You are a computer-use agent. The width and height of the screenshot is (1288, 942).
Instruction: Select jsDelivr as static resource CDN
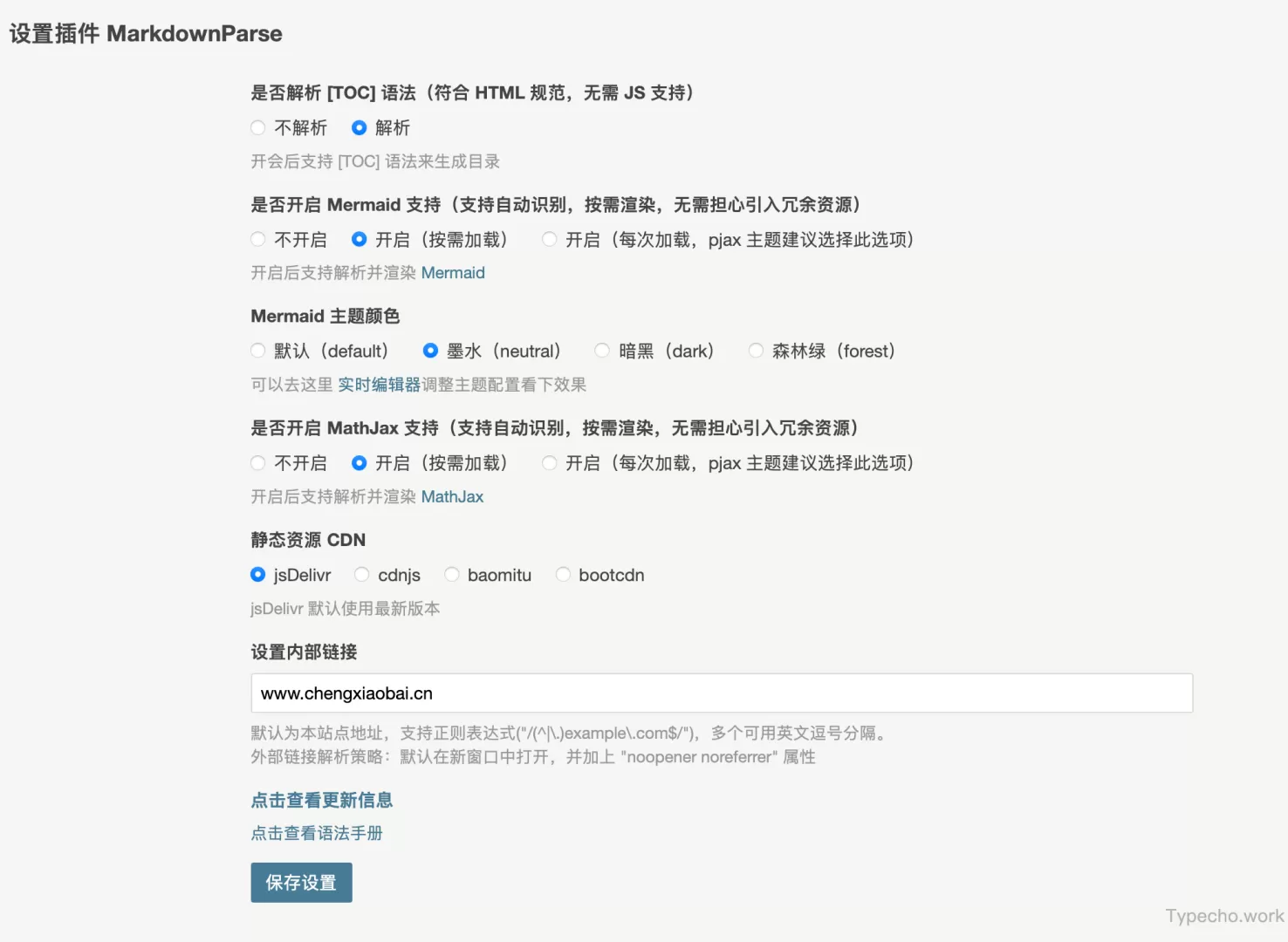258,574
